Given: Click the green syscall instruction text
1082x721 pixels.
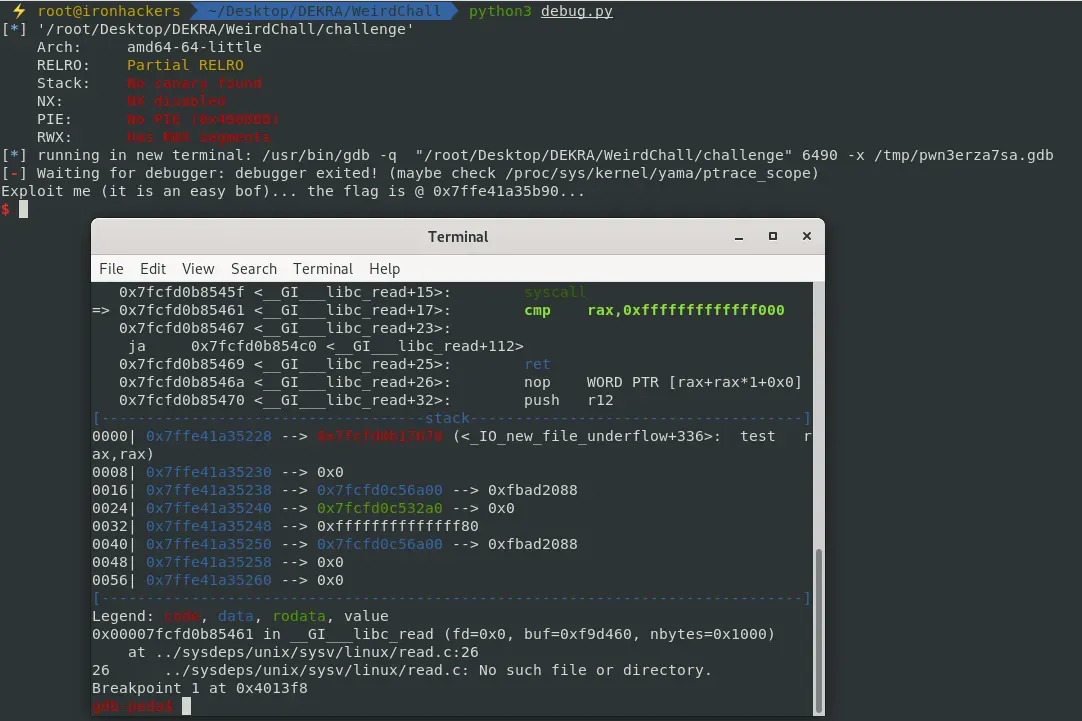Looking at the screenshot, I should [555, 292].
